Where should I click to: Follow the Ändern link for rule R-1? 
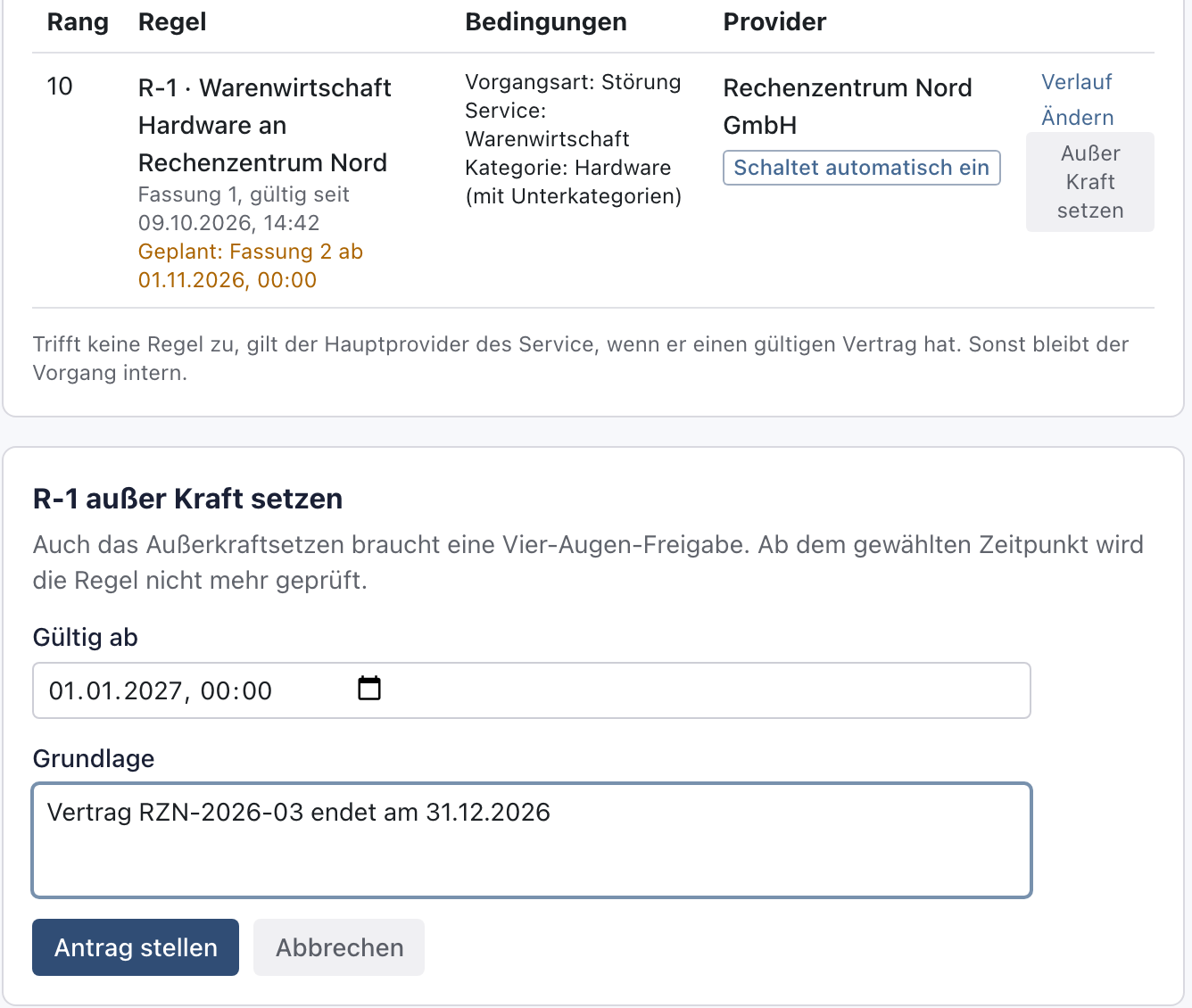(1078, 118)
